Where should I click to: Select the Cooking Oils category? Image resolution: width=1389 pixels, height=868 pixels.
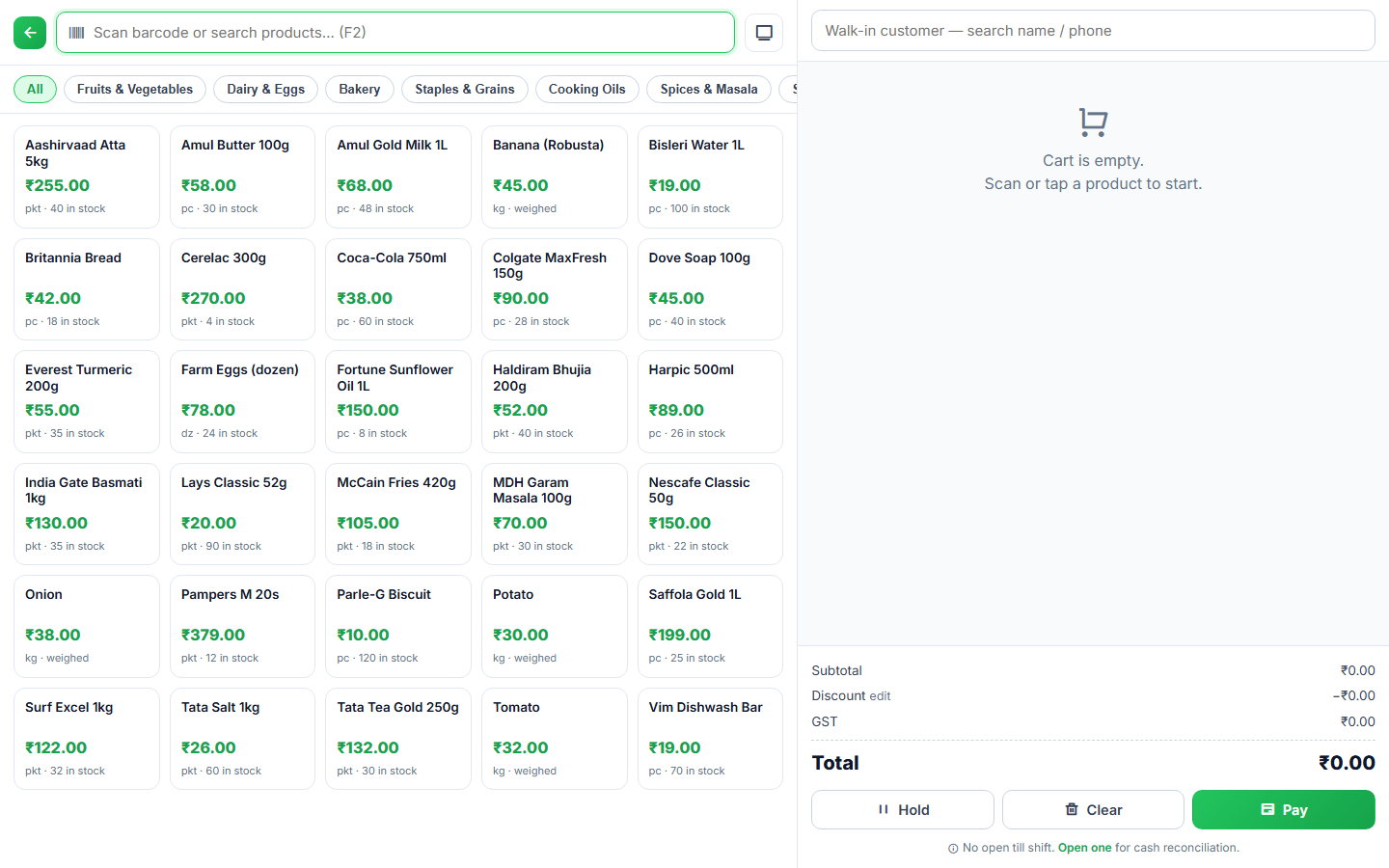tap(587, 90)
